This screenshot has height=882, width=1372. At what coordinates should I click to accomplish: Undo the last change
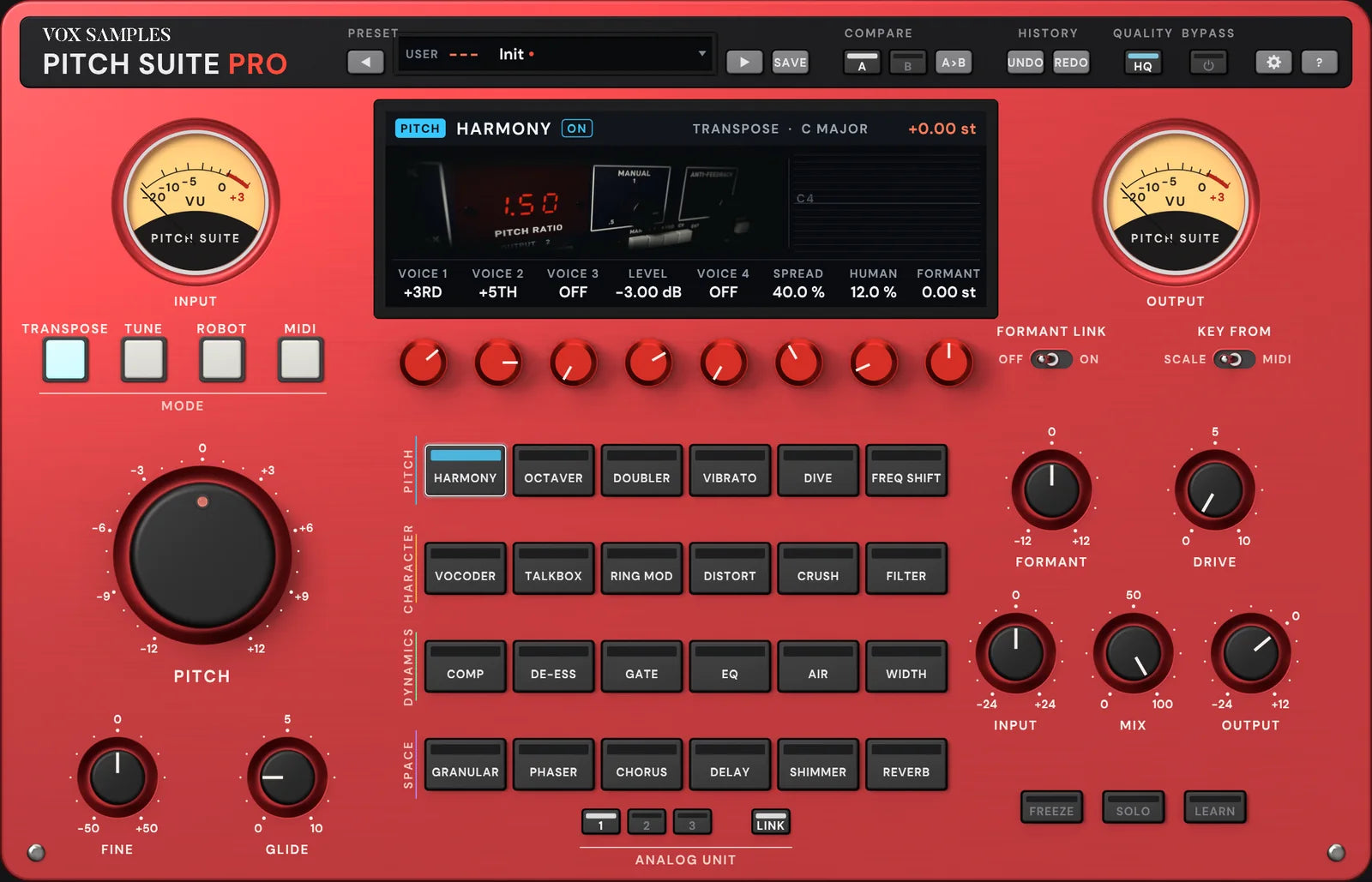click(1025, 62)
